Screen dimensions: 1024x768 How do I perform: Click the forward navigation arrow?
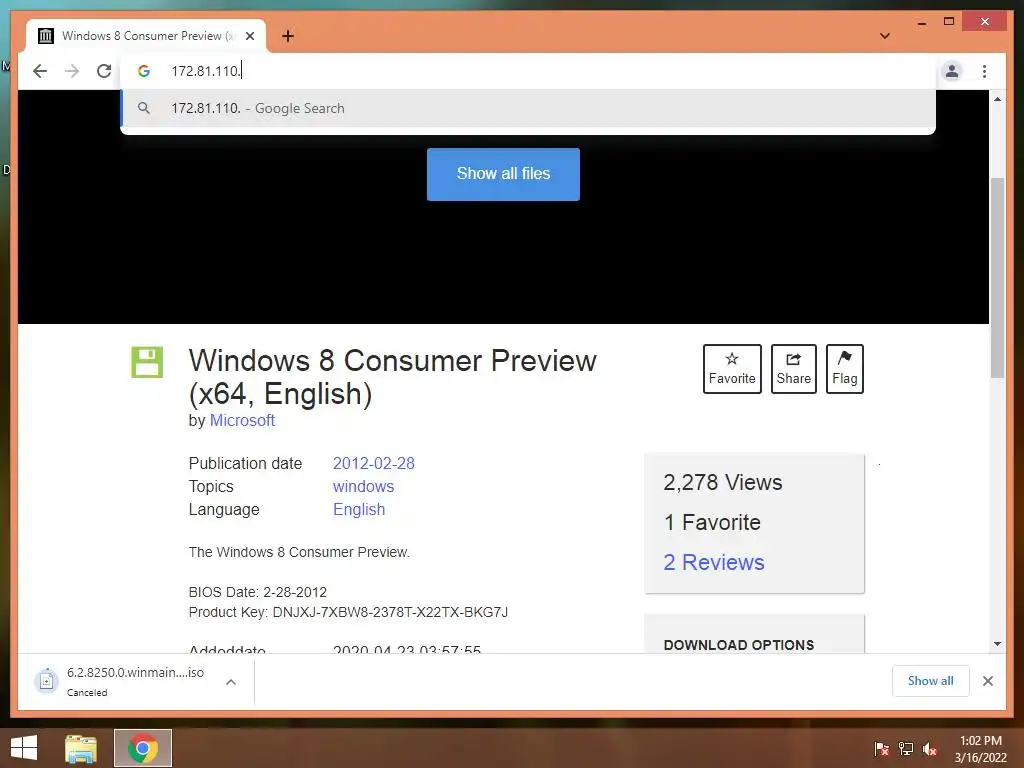pos(72,71)
